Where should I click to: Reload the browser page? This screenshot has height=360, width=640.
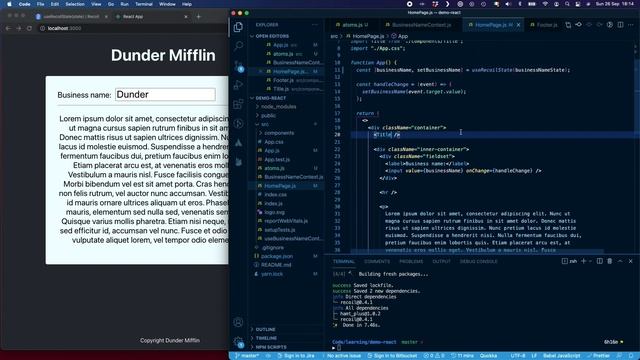point(29,29)
